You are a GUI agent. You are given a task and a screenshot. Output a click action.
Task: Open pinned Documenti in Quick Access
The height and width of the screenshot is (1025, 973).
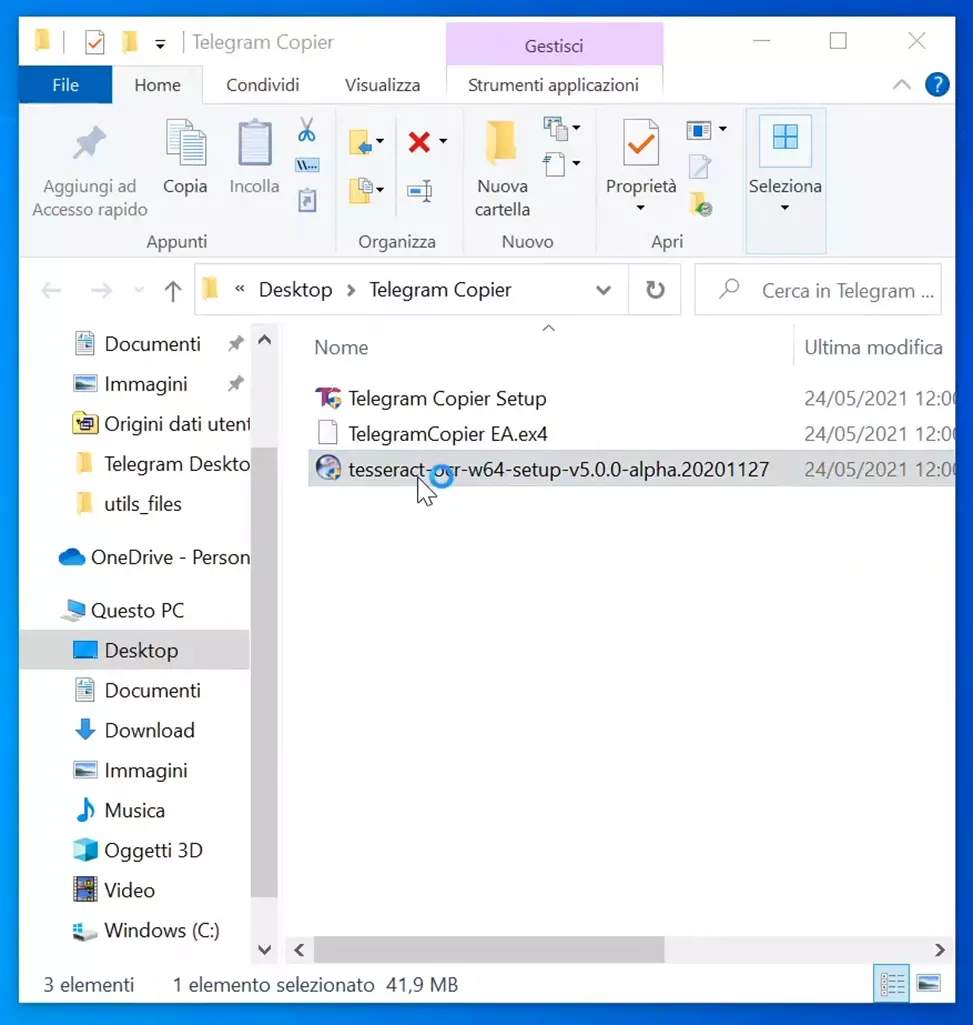coord(152,344)
